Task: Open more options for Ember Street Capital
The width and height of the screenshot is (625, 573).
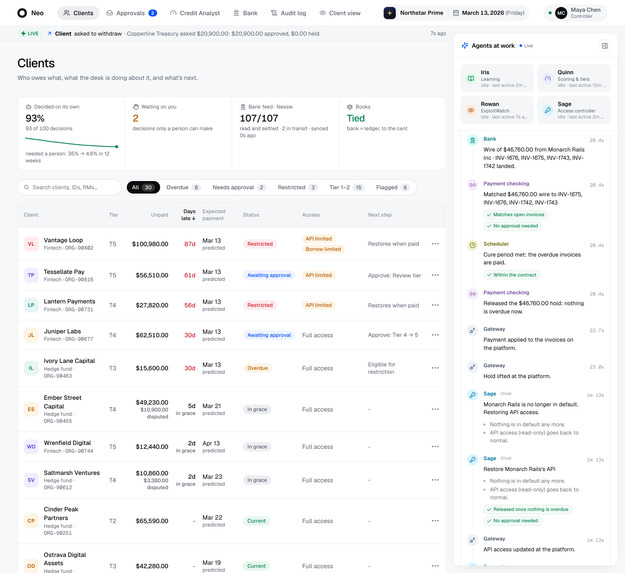Action: click(435, 409)
